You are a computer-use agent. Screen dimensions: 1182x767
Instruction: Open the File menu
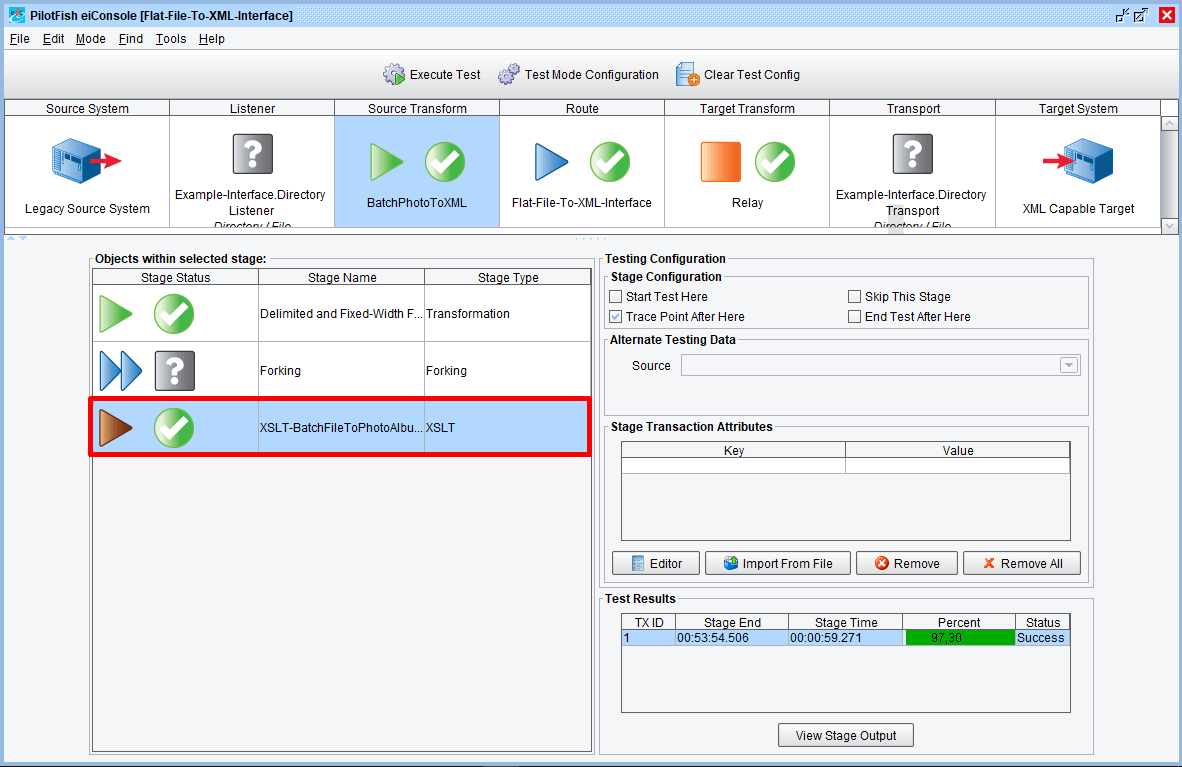20,38
